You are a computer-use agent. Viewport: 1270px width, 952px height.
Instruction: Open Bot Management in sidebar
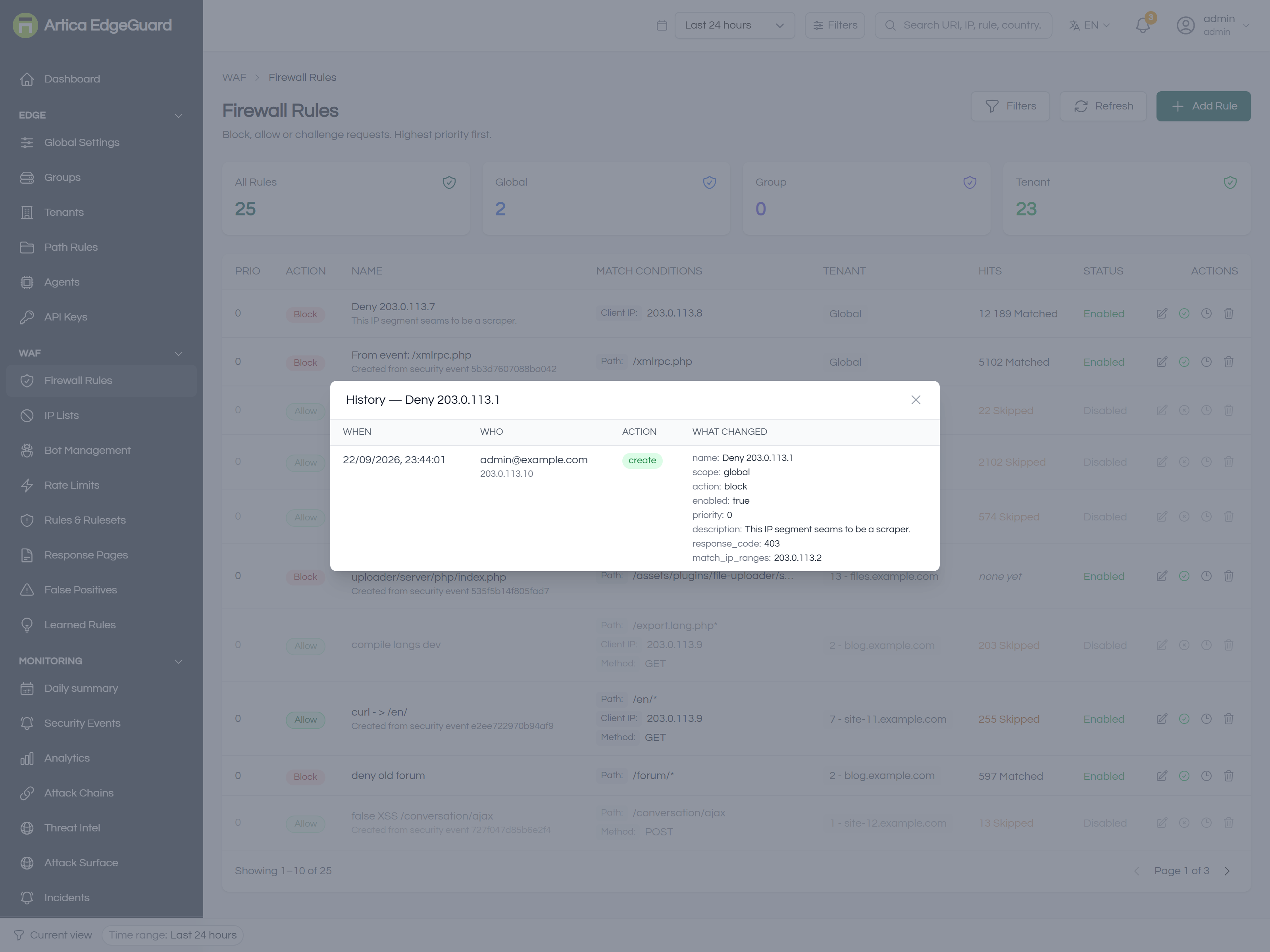[102, 451]
